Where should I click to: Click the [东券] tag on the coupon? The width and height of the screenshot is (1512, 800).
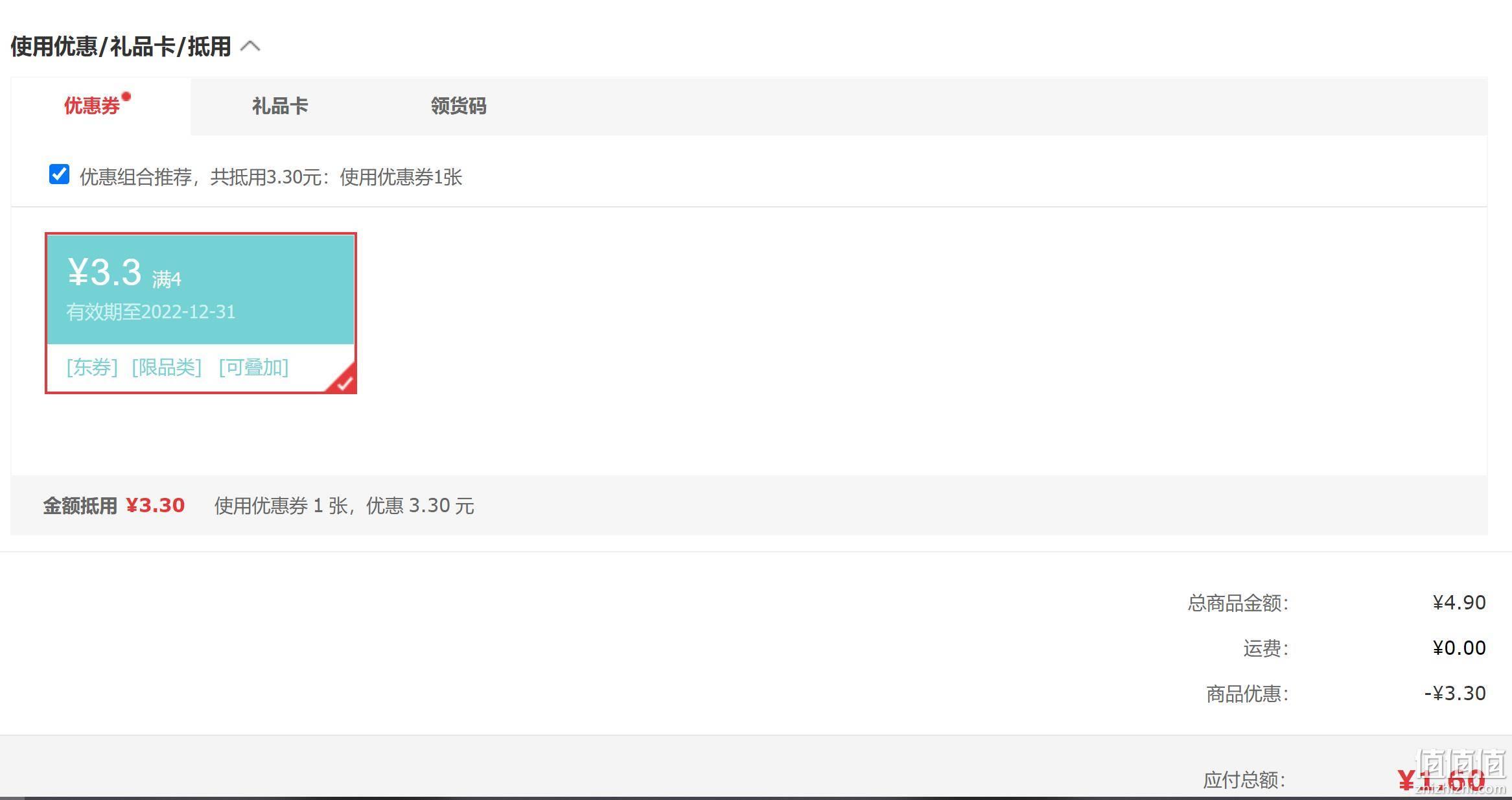pos(92,368)
